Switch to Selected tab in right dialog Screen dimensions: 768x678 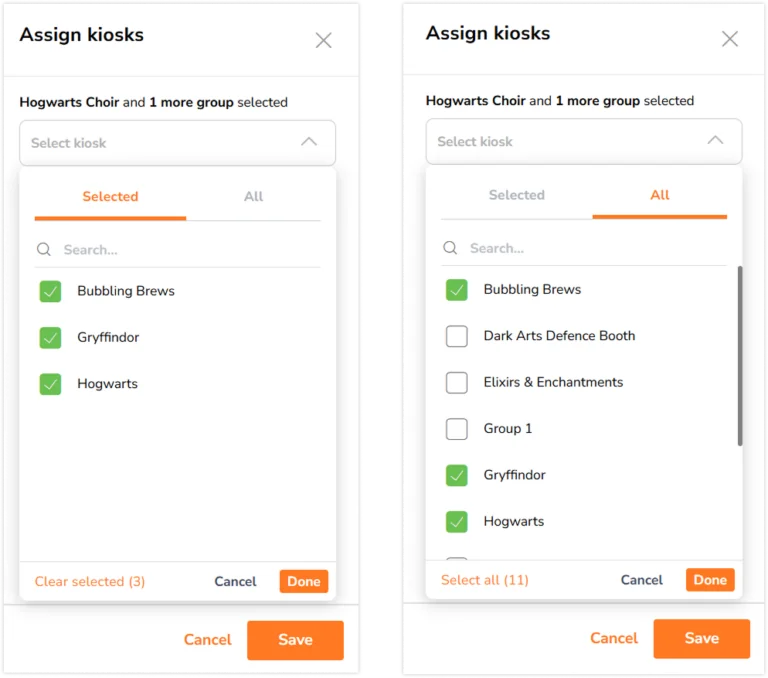[516, 195]
